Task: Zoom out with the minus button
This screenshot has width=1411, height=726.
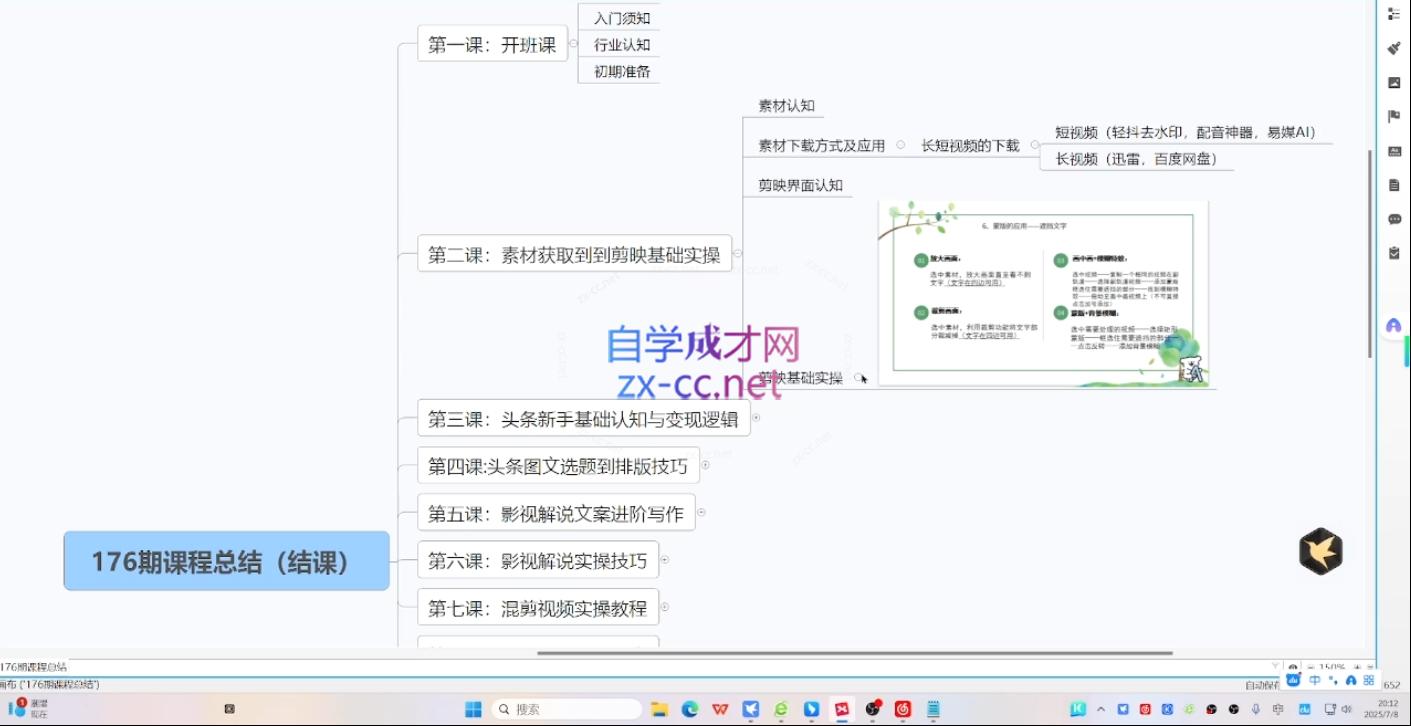Action: [1311, 666]
